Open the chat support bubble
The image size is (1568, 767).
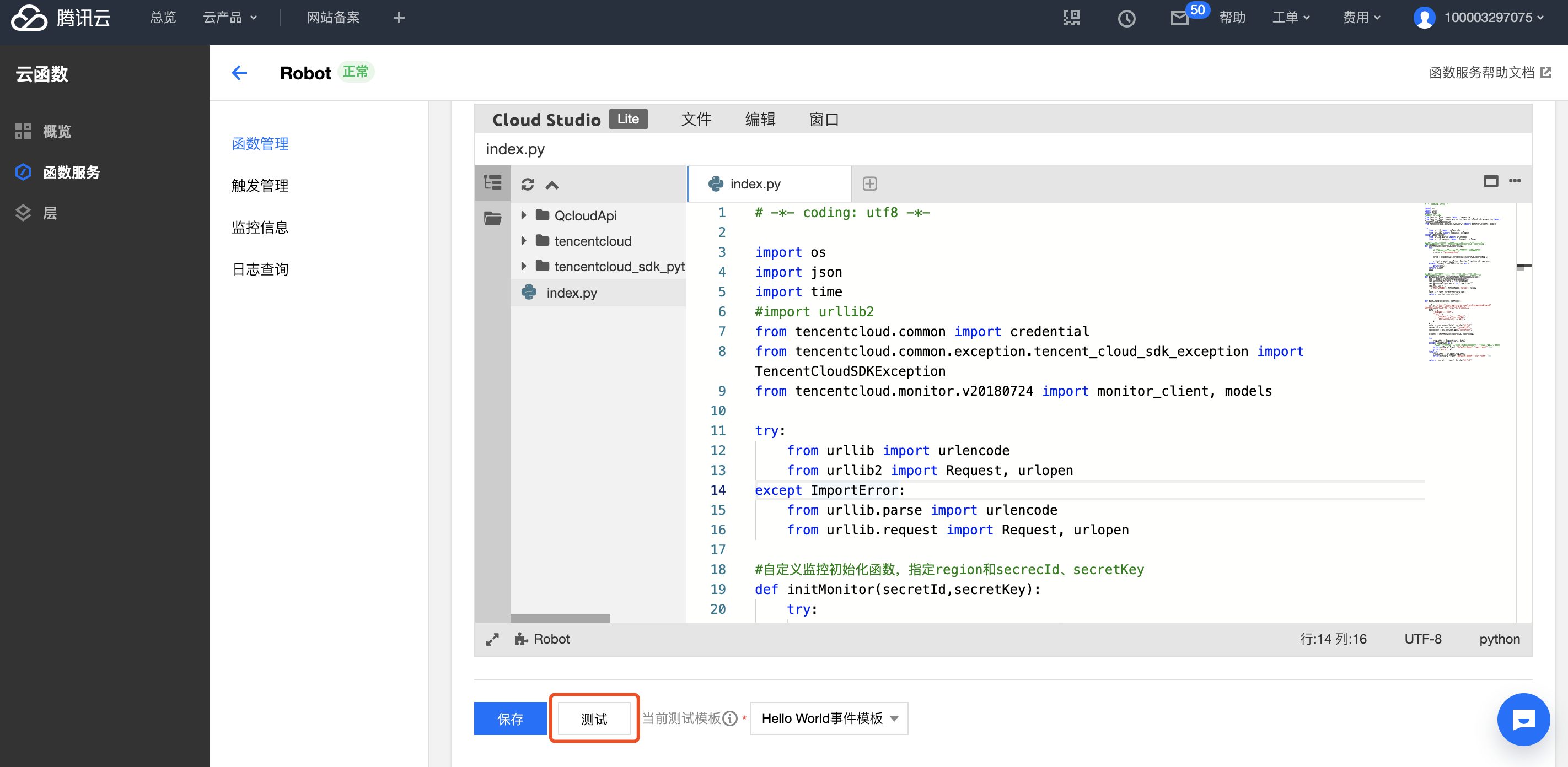click(x=1522, y=720)
